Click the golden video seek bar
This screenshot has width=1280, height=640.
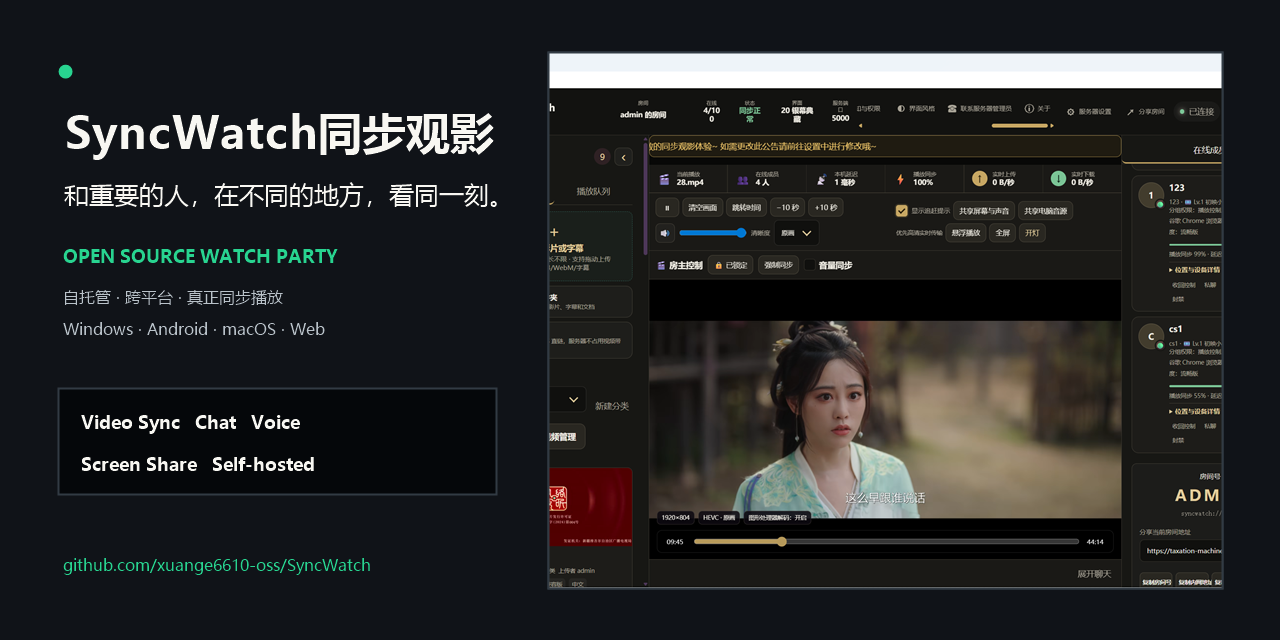click(x=886, y=541)
